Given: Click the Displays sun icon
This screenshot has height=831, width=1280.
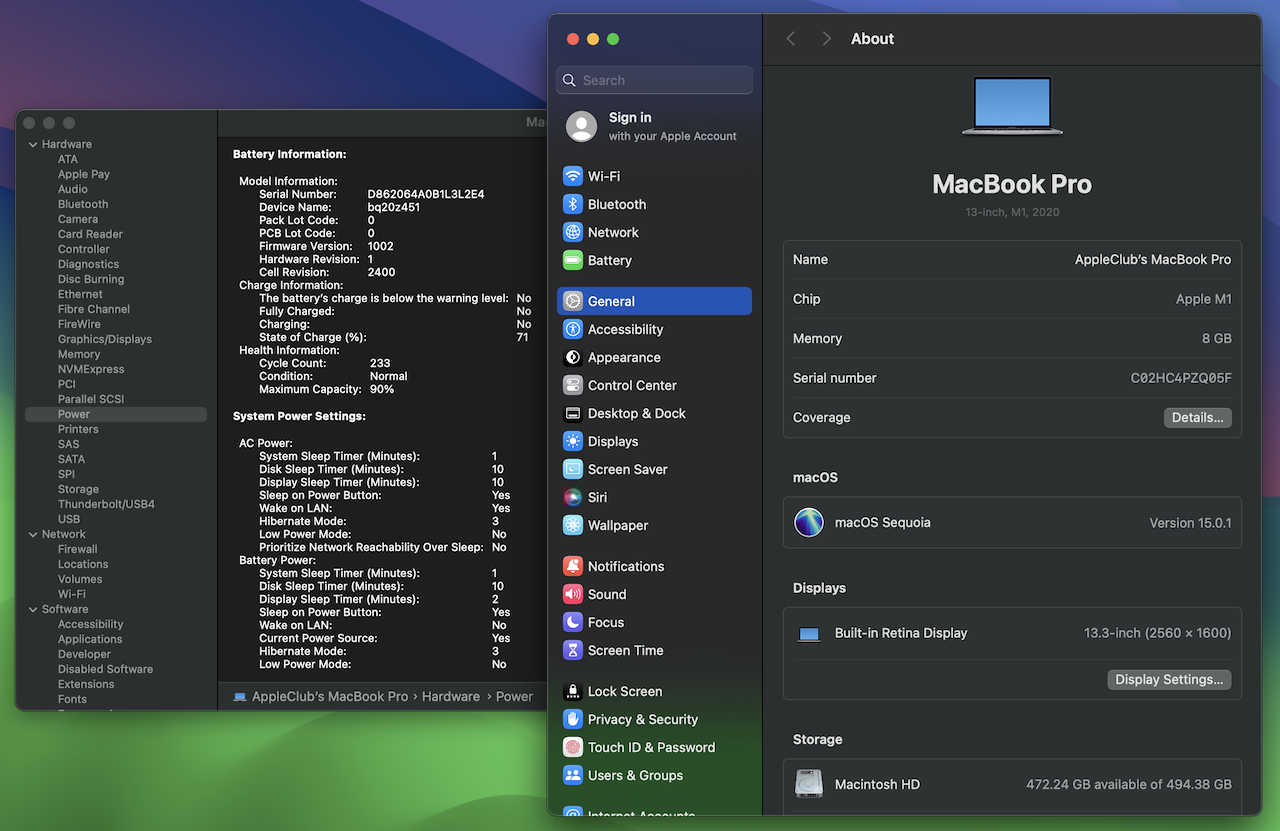Looking at the screenshot, I should pos(573,441).
